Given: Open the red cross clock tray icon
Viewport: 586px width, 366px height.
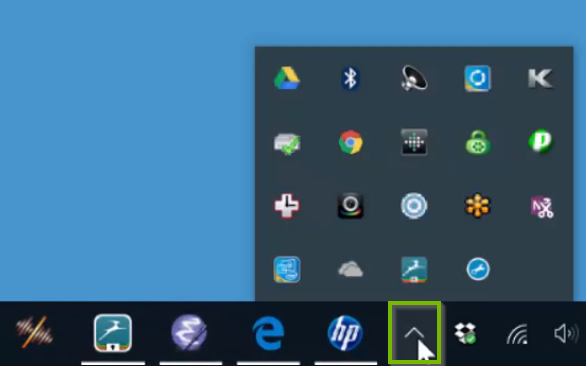Looking at the screenshot, I should tap(287, 206).
